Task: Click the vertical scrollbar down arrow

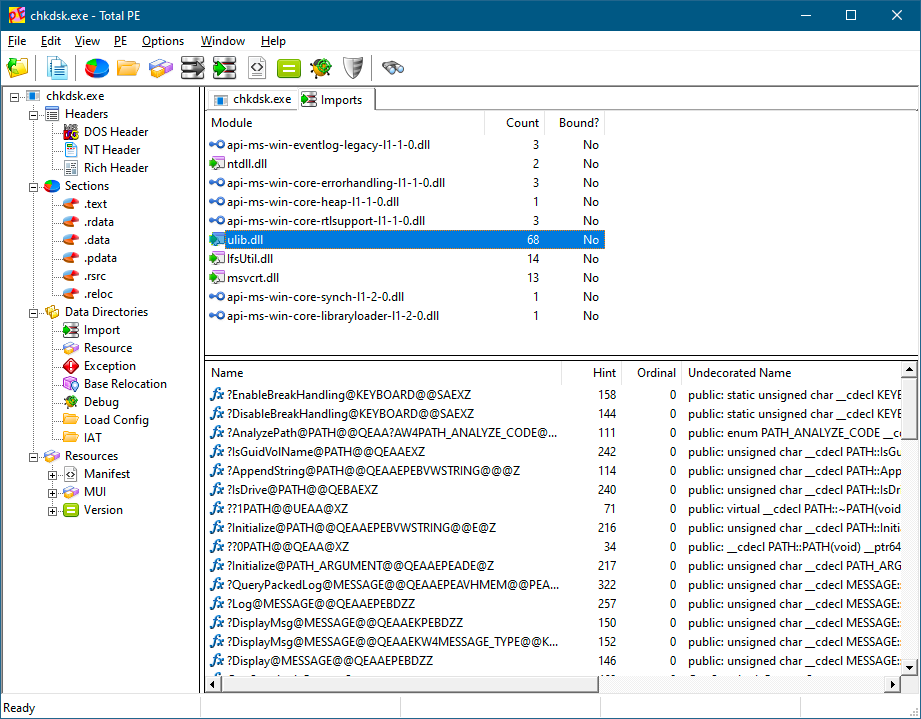Action: click(x=910, y=666)
